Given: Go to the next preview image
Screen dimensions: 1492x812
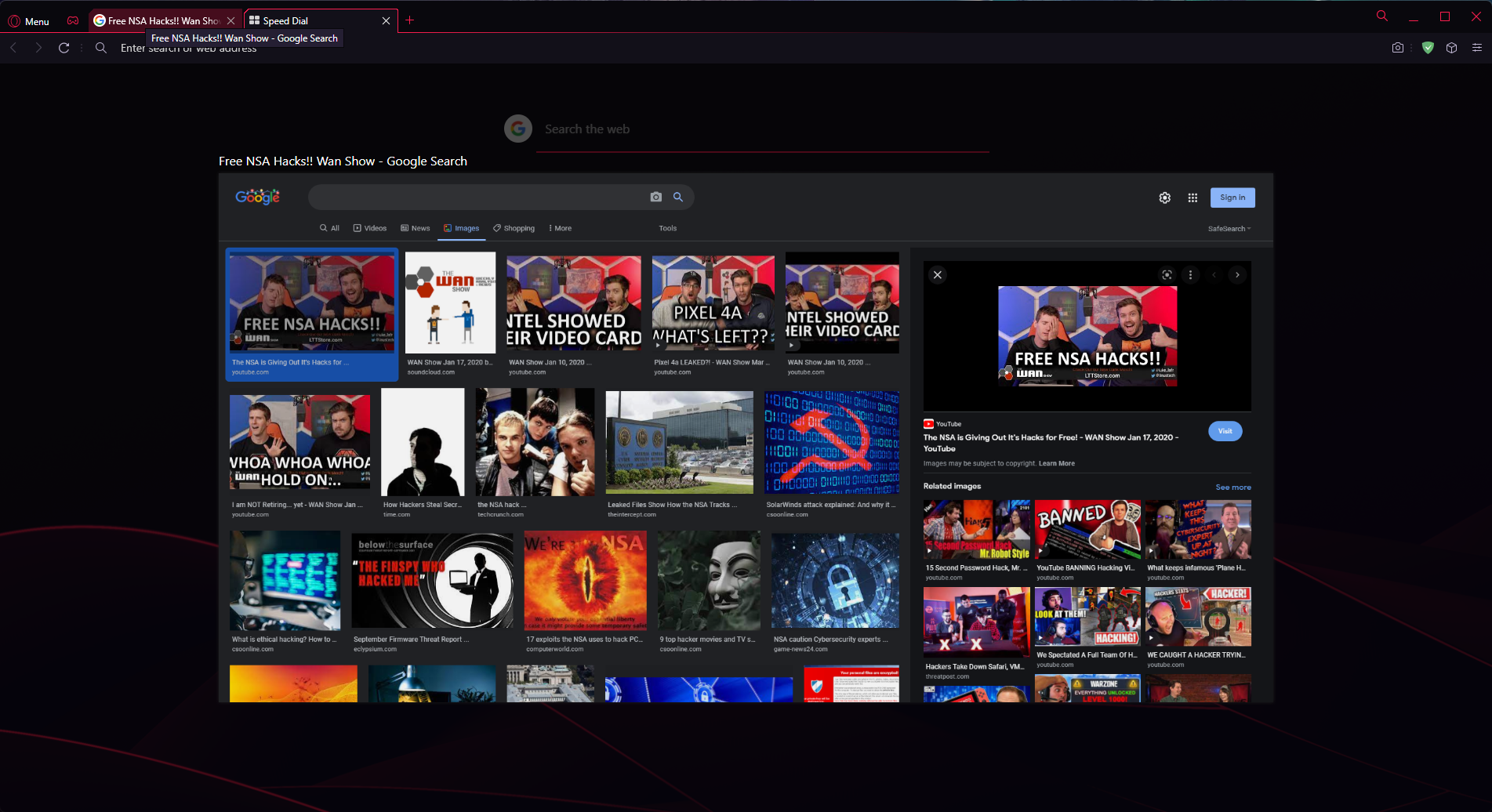Looking at the screenshot, I should 1237,274.
